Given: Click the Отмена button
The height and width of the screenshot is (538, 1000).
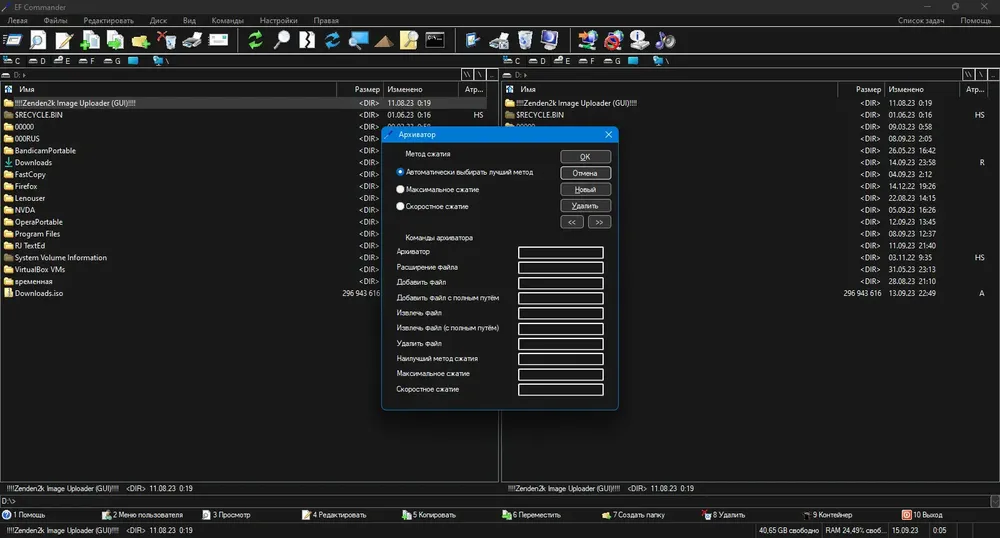Looking at the screenshot, I should tap(585, 173).
